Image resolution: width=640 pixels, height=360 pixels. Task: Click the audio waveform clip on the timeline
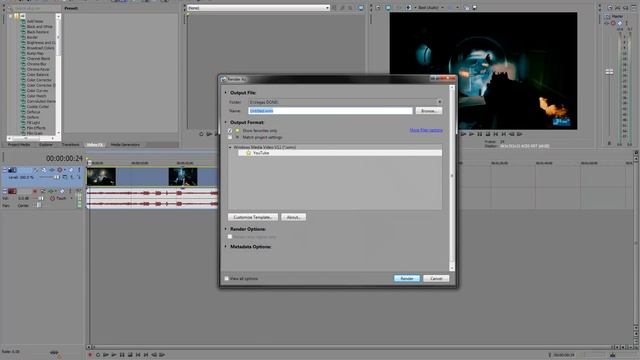[152, 198]
